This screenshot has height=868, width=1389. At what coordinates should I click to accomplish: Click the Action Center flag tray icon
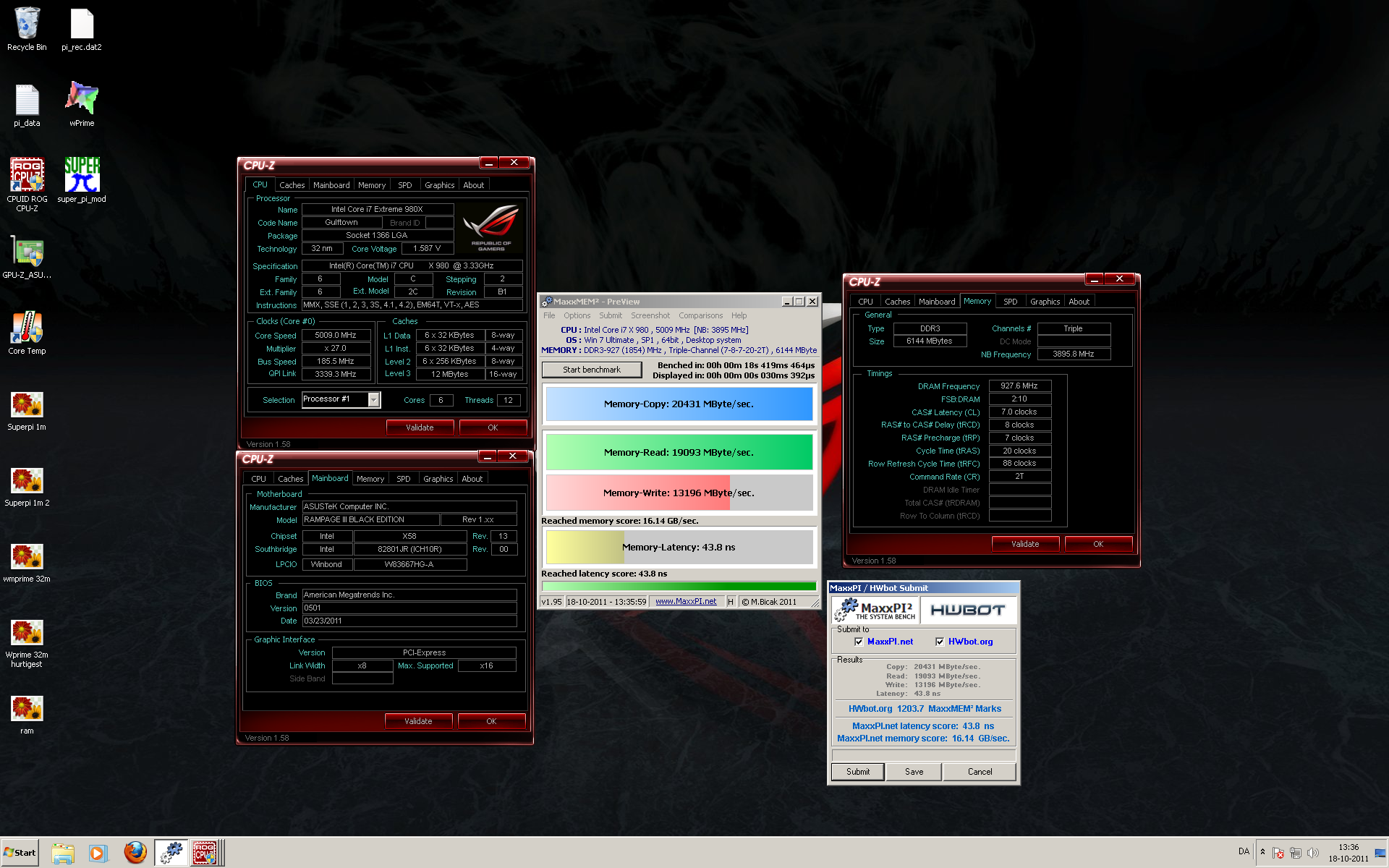tap(1278, 853)
